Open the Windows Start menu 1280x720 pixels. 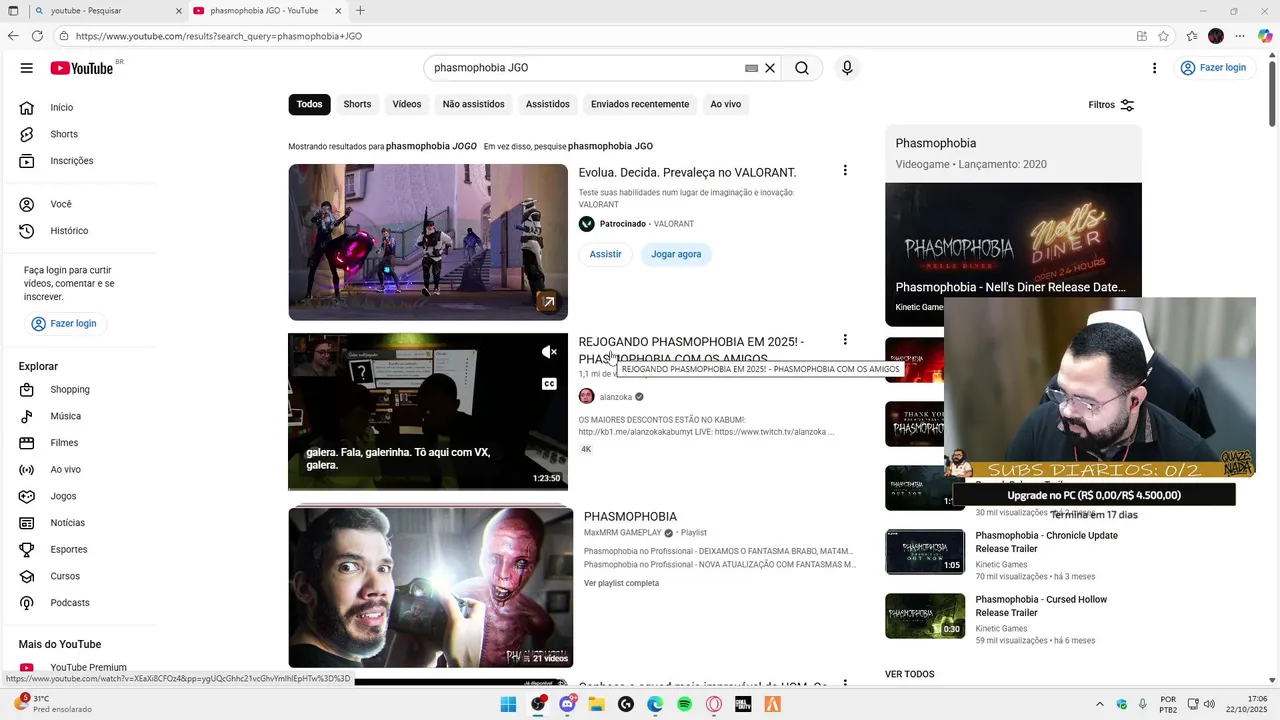pos(508,704)
